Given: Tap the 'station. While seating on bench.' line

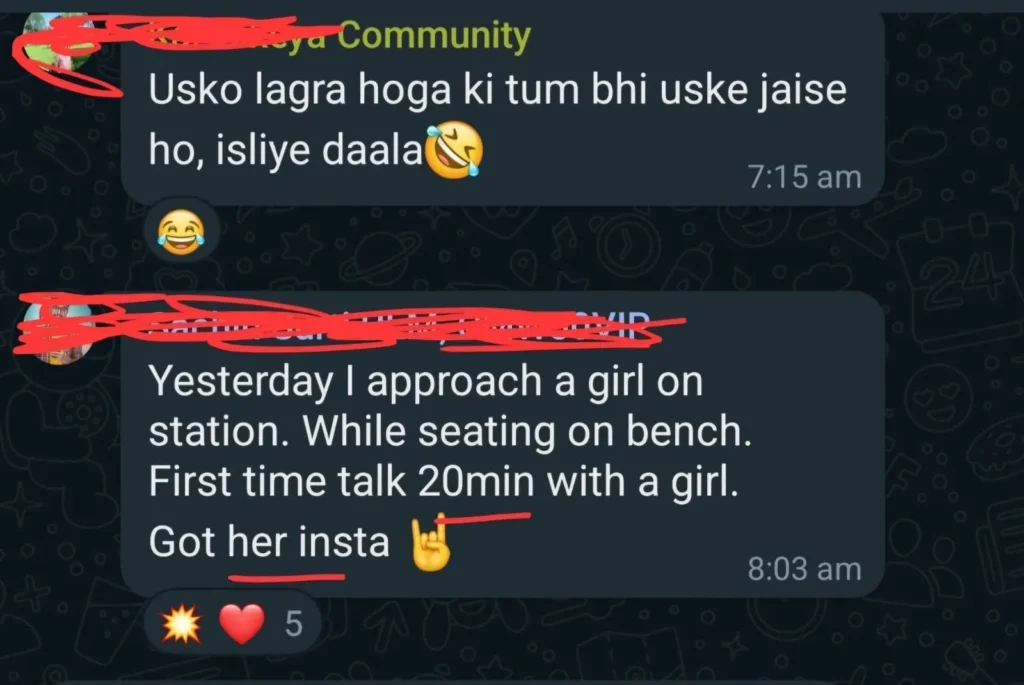Looking at the screenshot, I should coord(450,432).
